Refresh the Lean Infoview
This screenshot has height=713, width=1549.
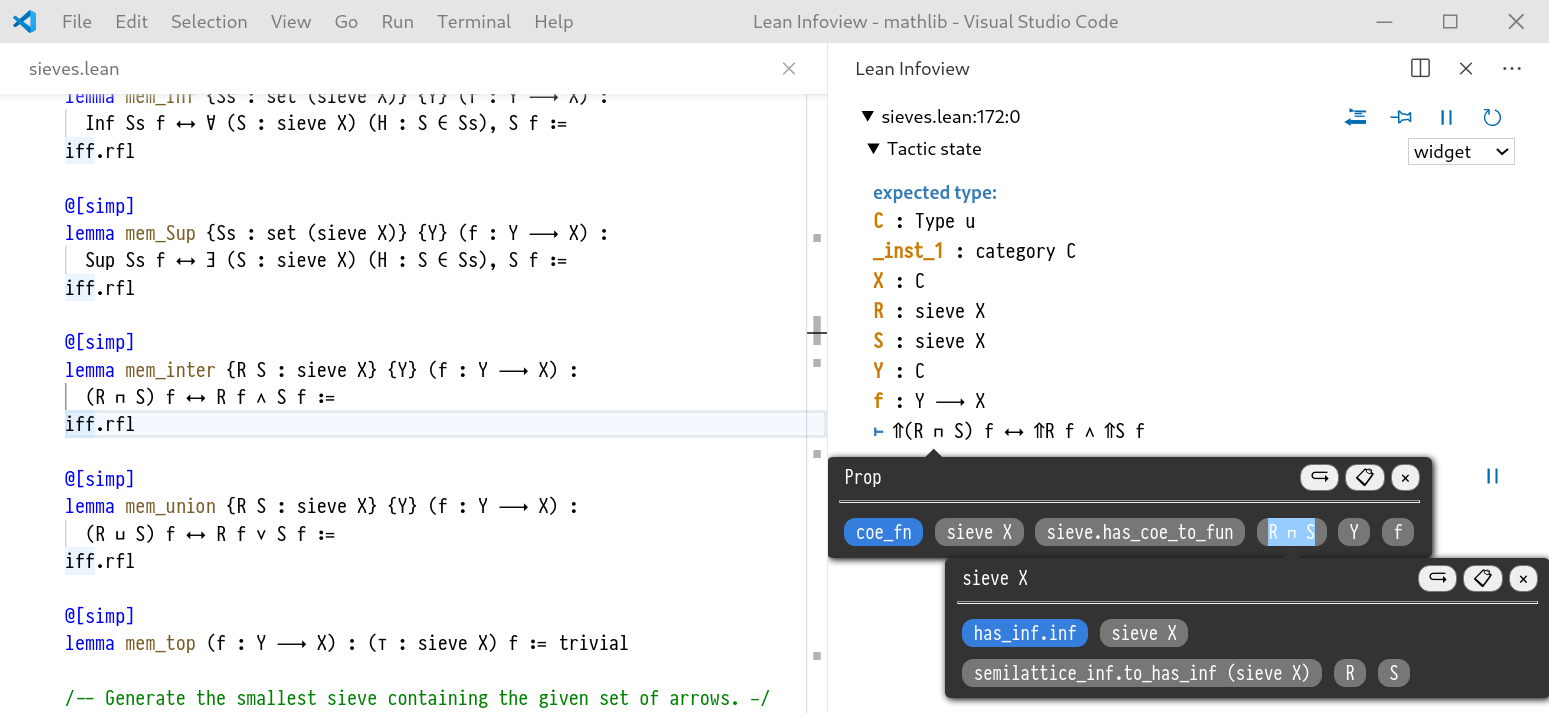(1492, 118)
